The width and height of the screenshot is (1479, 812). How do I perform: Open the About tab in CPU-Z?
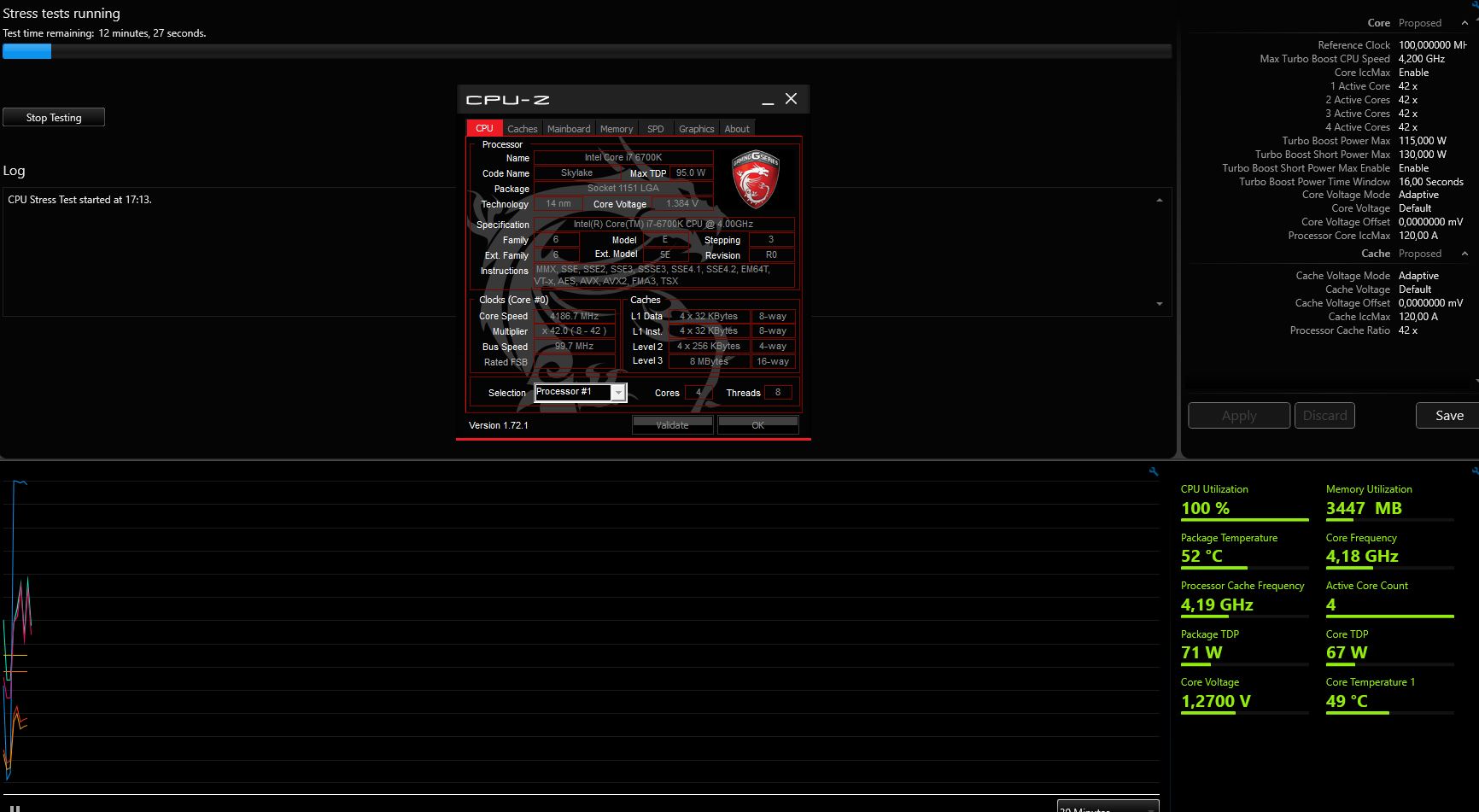pos(737,129)
